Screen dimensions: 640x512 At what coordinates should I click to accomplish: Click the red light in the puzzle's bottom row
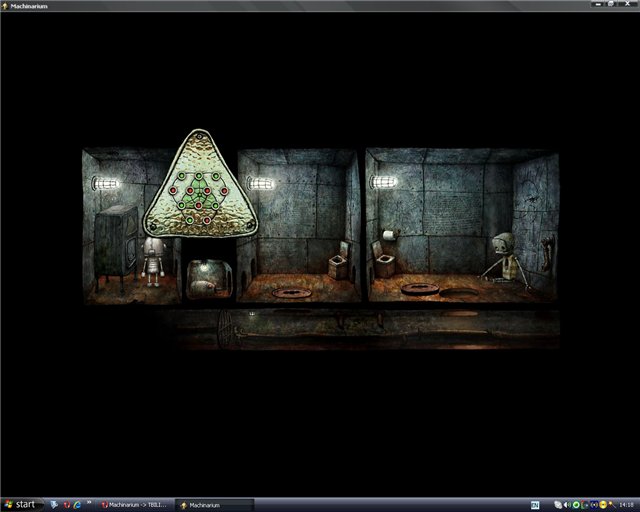point(207,220)
